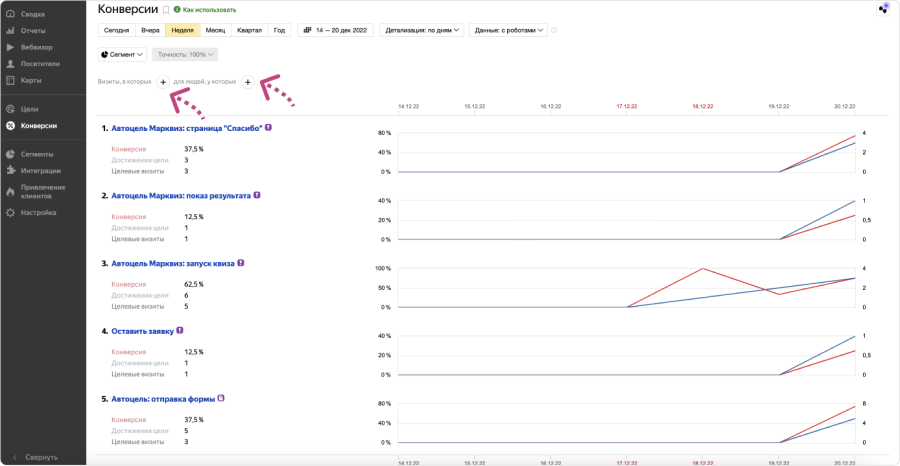Open Цели icon in sidebar
Image resolution: width=900 pixels, height=466 pixels.
(x=10, y=108)
